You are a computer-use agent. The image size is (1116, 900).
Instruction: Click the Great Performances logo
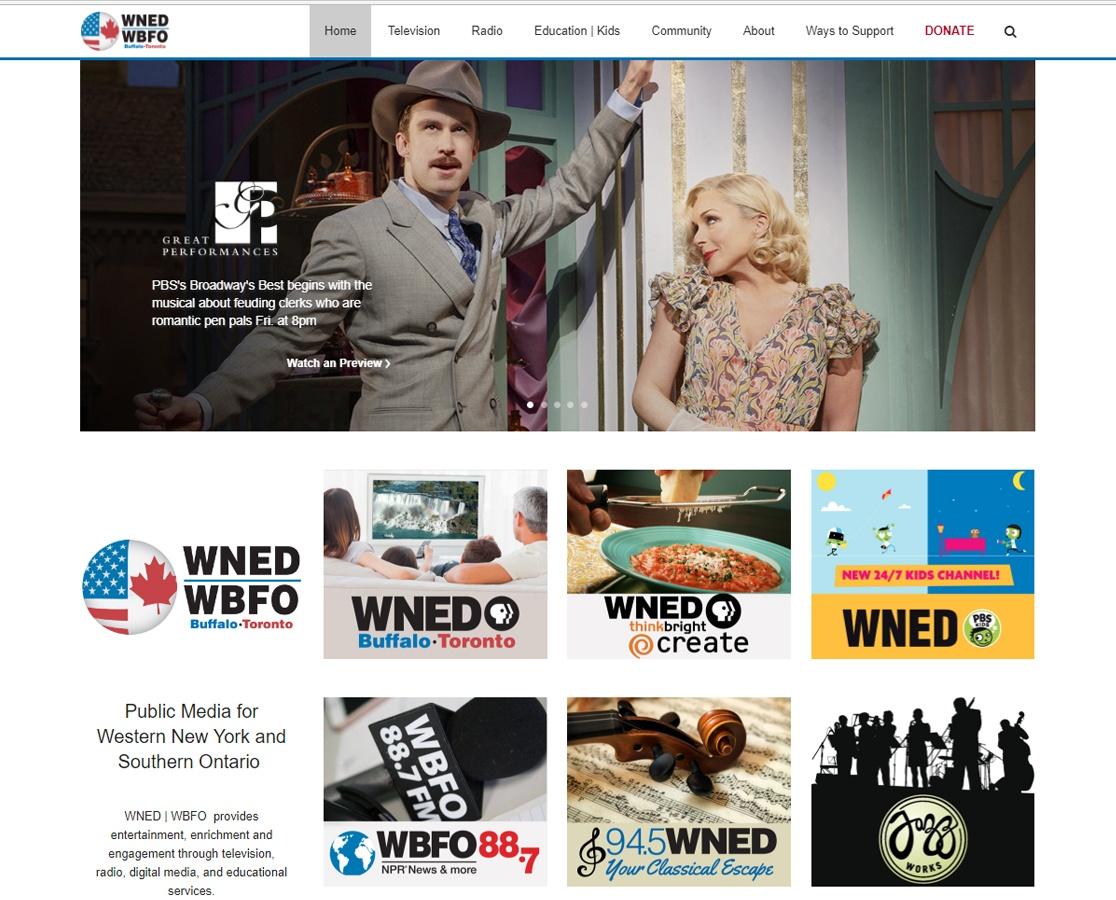pyautogui.click(x=221, y=218)
